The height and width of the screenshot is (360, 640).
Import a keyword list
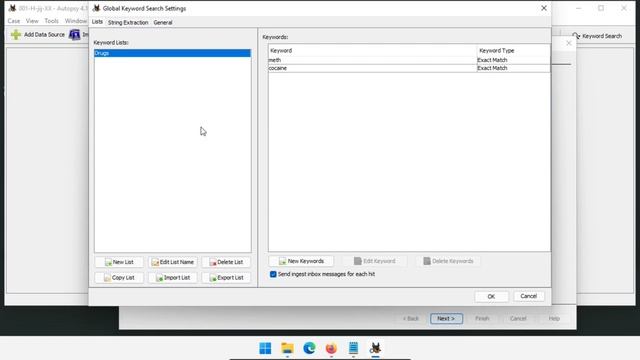pos(173,278)
